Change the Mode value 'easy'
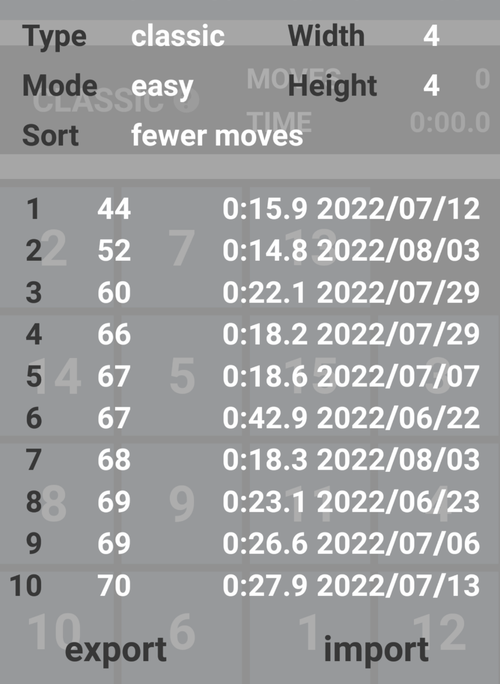The image size is (500, 684). point(162,86)
